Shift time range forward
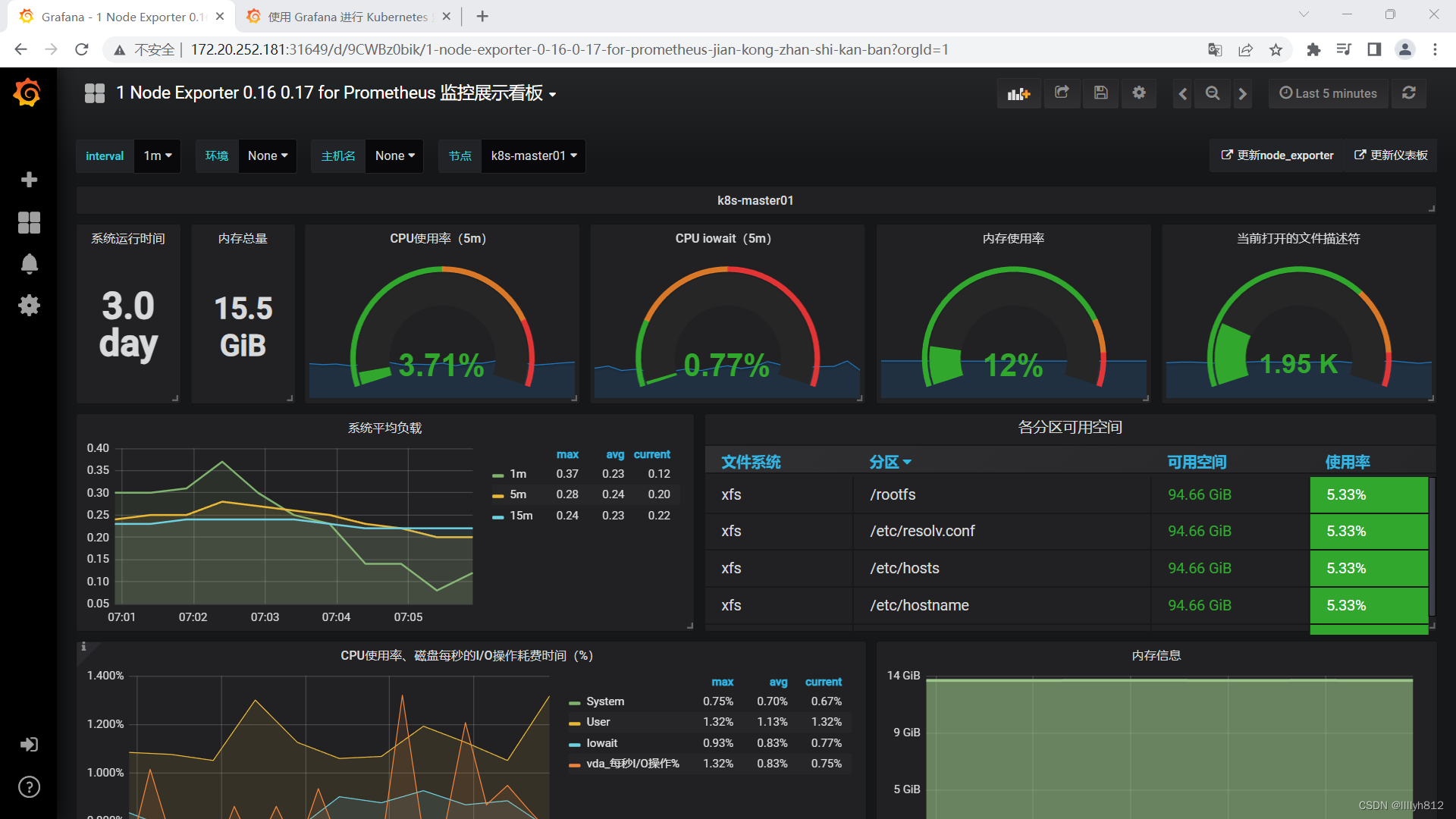The image size is (1456, 819). pyautogui.click(x=1242, y=94)
